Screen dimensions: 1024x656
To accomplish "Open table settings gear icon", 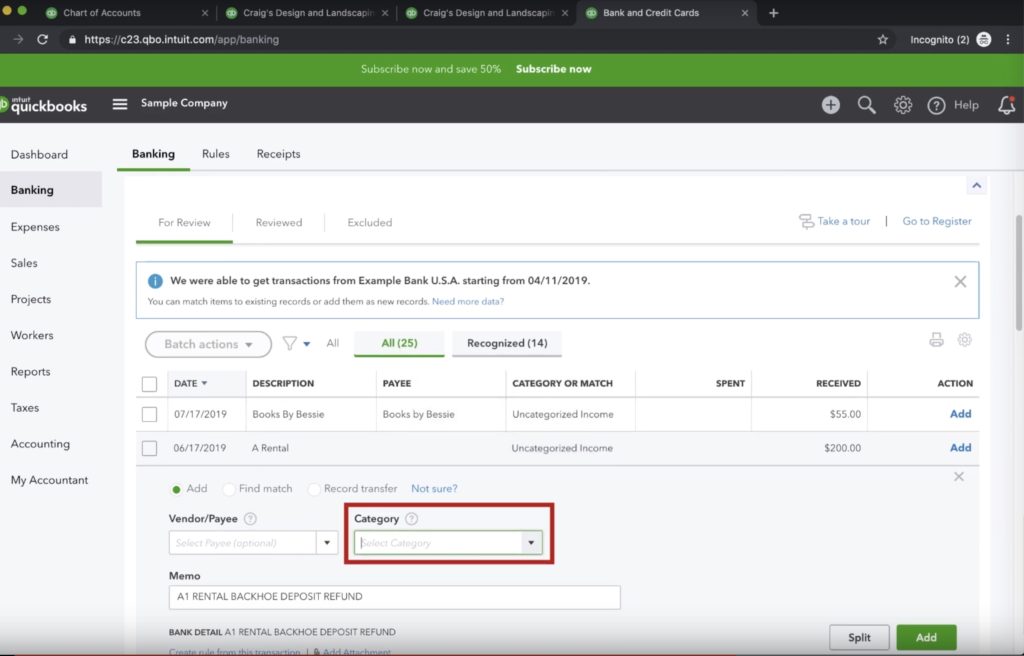I will [x=965, y=340].
